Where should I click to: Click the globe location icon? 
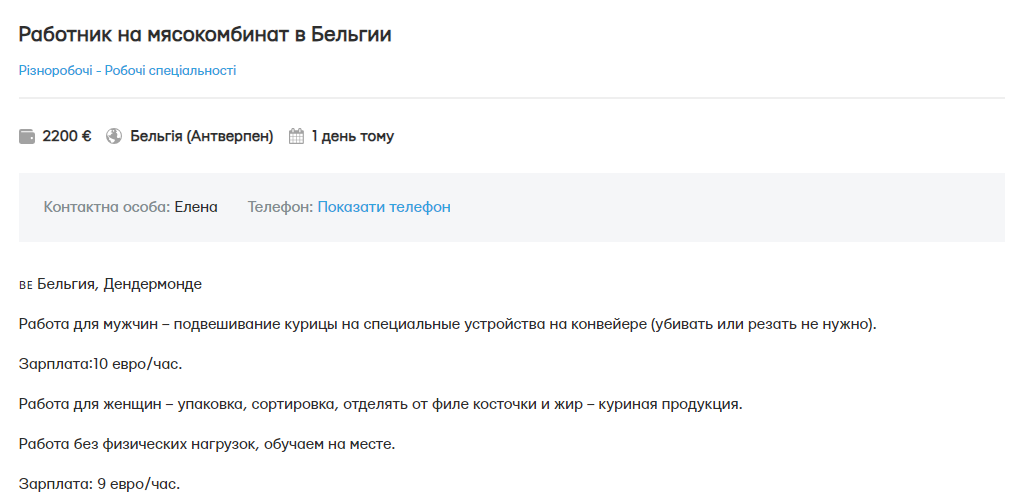(113, 137)
